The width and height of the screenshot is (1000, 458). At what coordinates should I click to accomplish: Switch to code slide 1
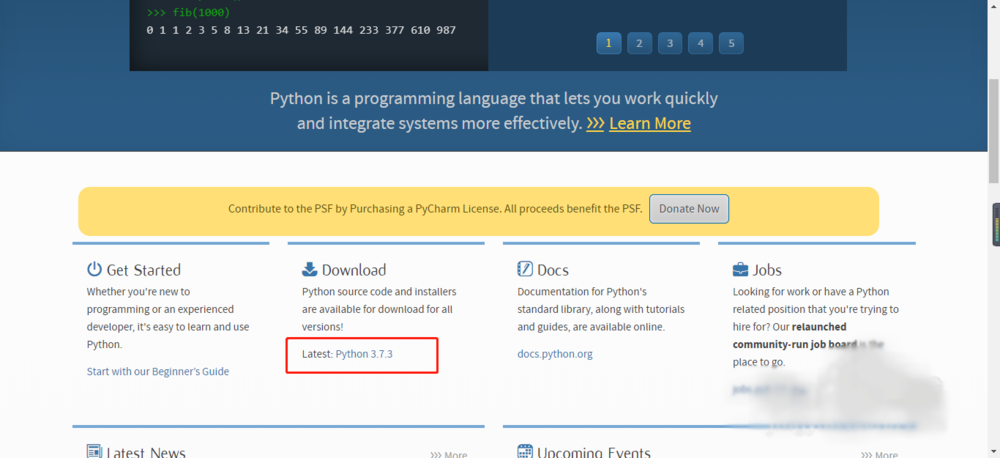coord(609,43)
